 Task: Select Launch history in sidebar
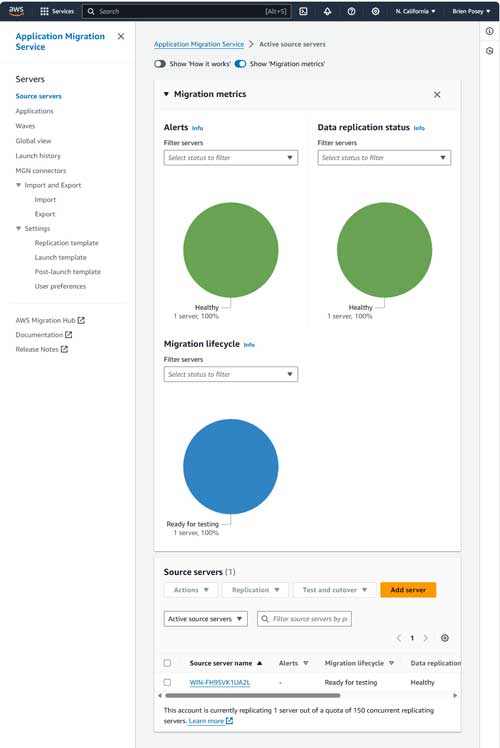click(x=38, y=156)
